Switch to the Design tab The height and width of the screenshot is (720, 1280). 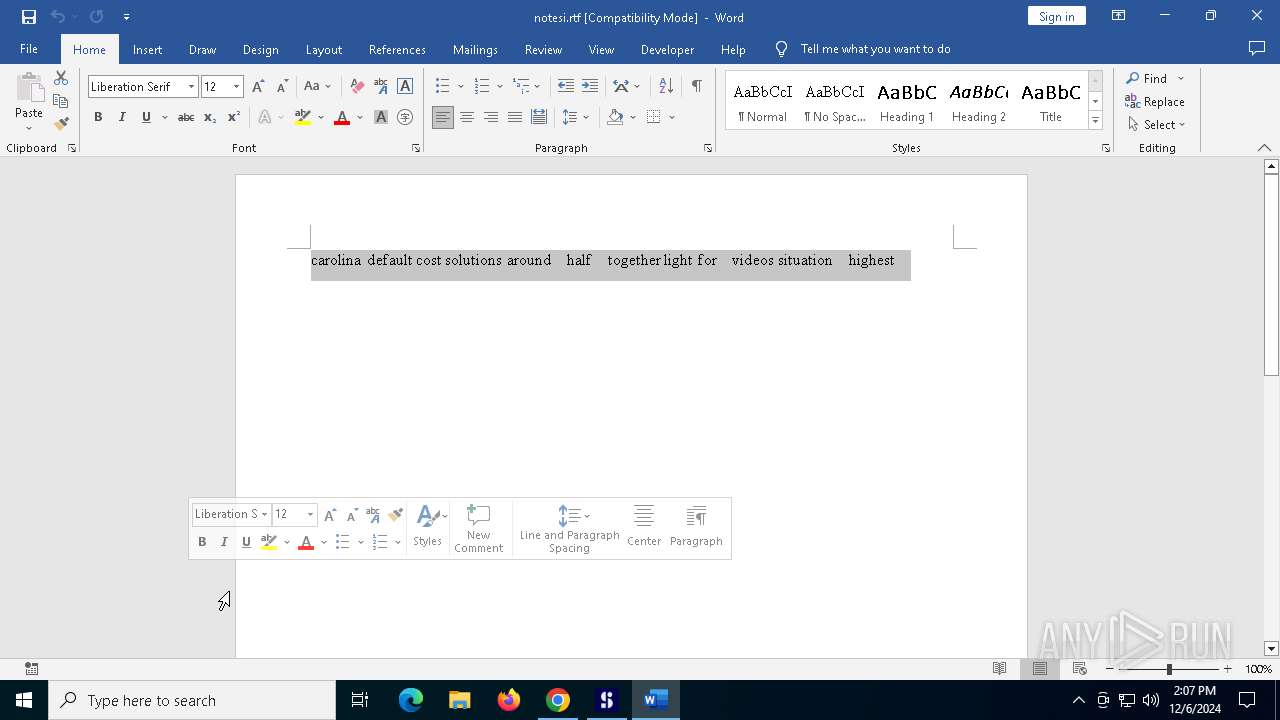[x=260, y=49]
